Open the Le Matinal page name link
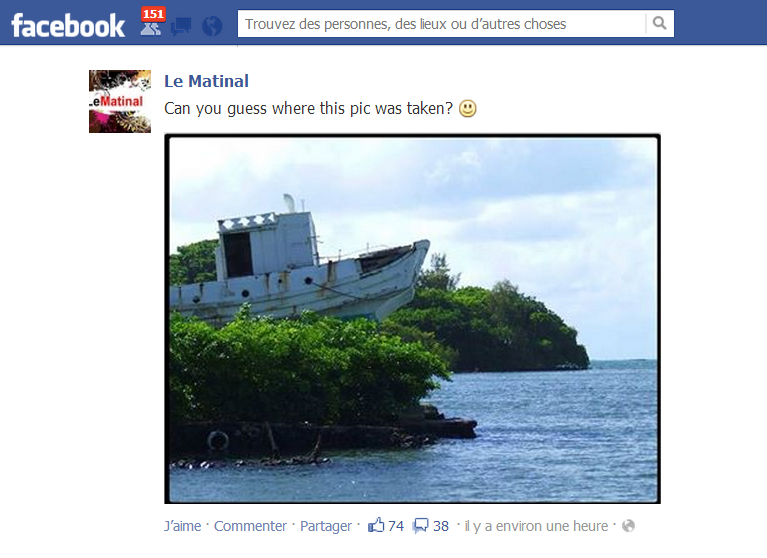The image size is (767, 558). tap(206, 81)
